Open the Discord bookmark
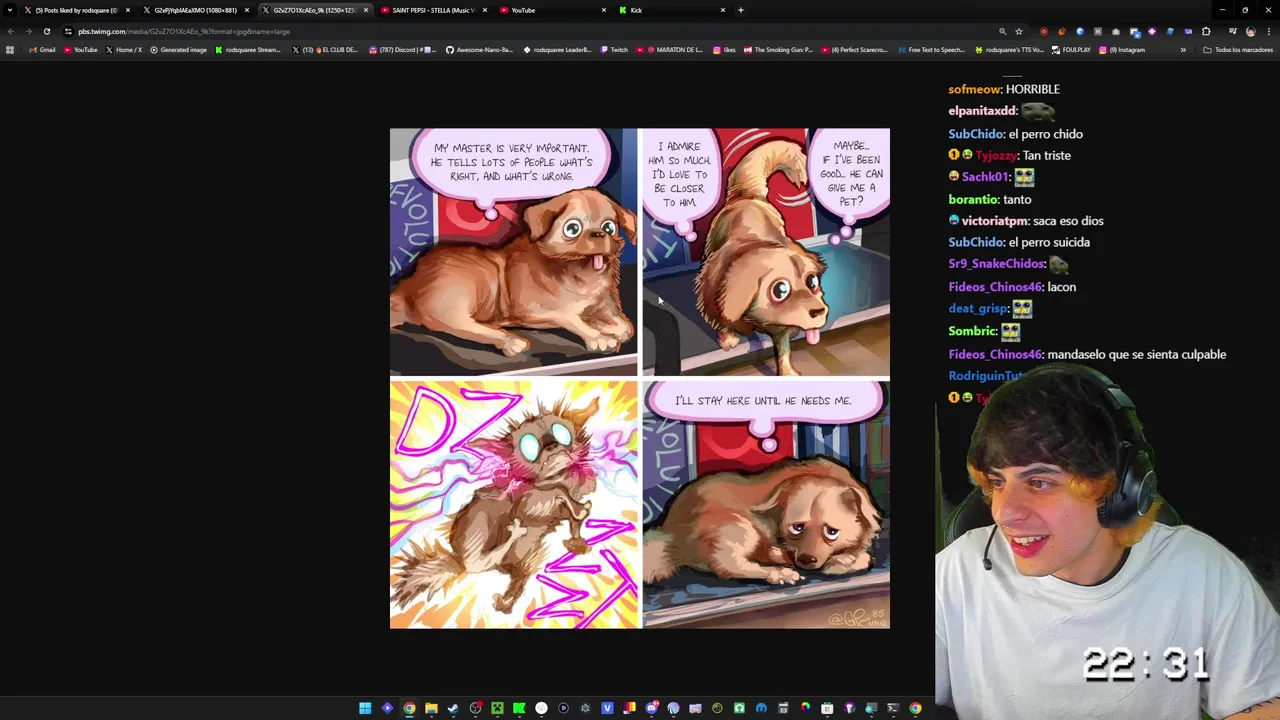Image resolution: width=1280 pixels, height=720 pixels. point(404,50)
